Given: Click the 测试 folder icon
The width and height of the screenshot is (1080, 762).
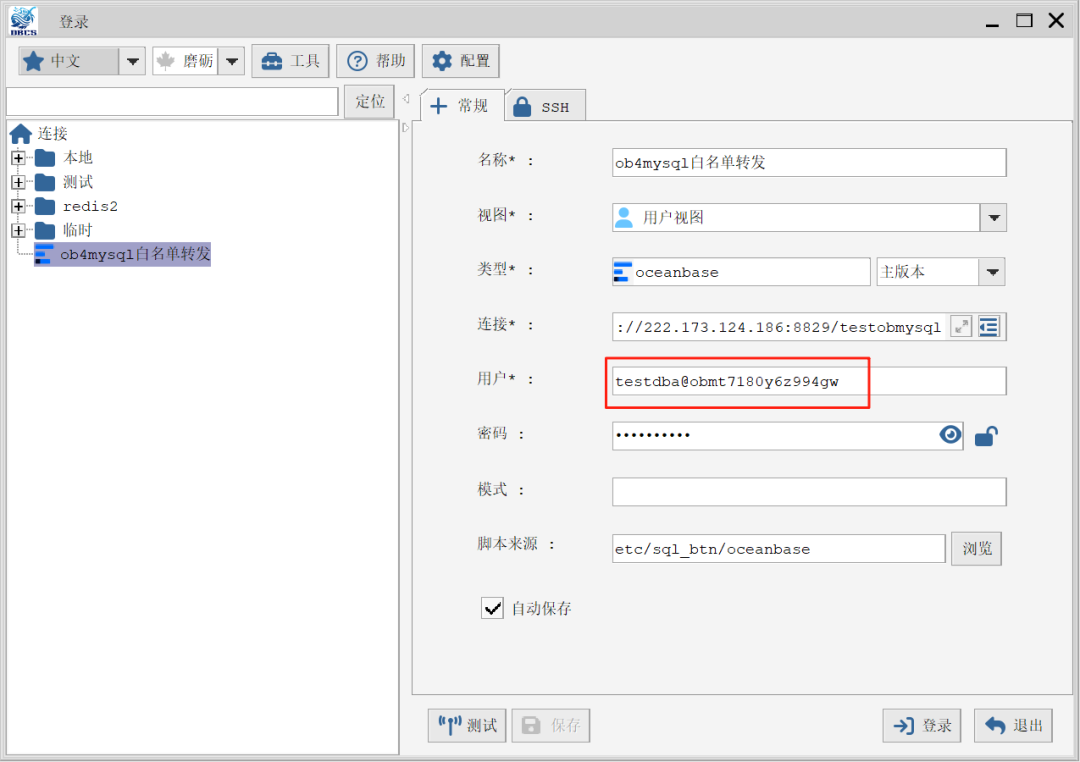Looking at the screenshot, I should [x=45, y=182].
